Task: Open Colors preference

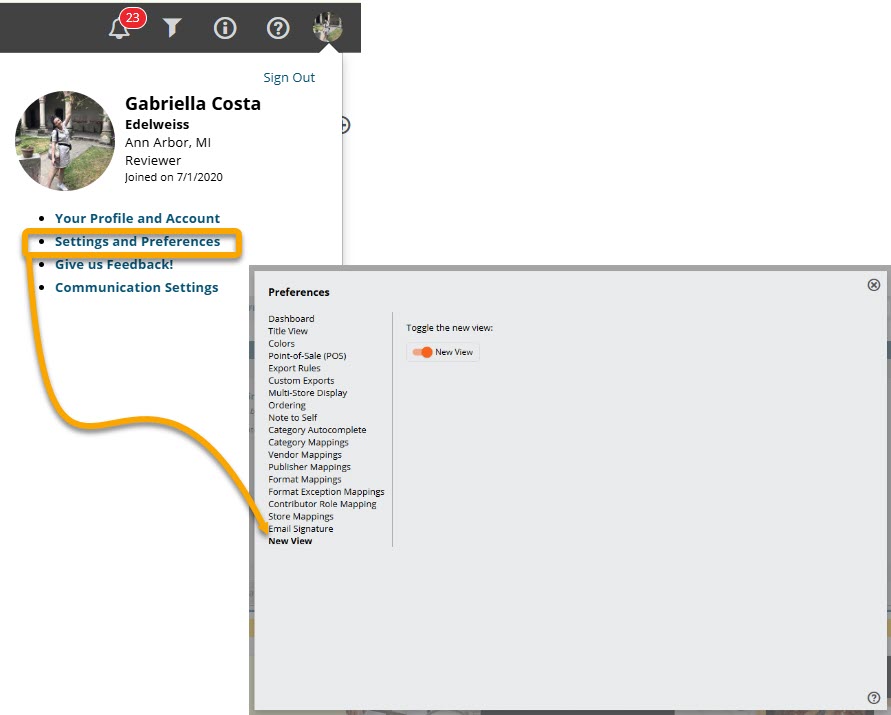Action: tap(281, 343)
